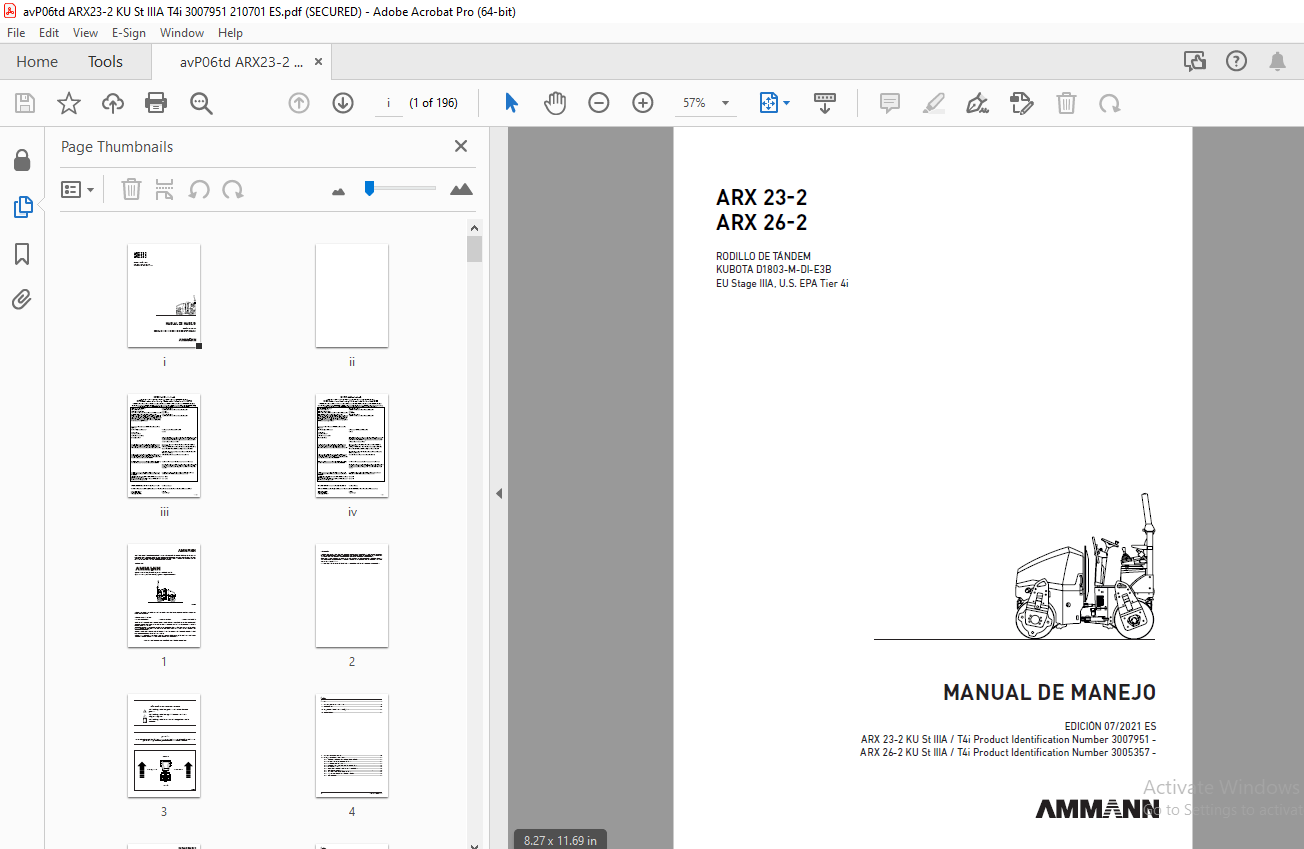
Task: Select the avP06td ARX23-2 document tab
Action: click(x=241, y=62)
